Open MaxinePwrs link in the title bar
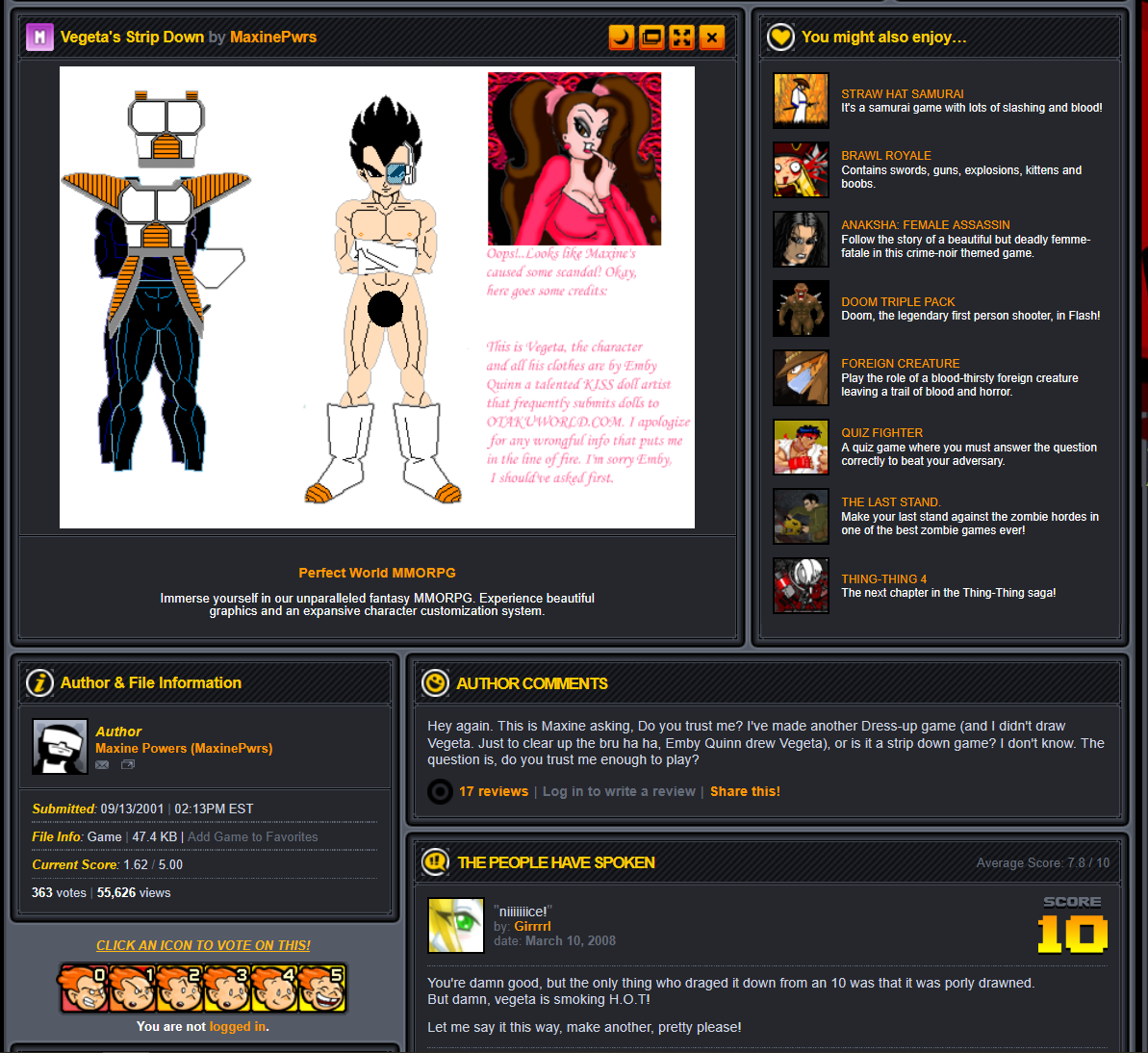The height and width of the screenshot is (1053, 1148). pos(273,37)
